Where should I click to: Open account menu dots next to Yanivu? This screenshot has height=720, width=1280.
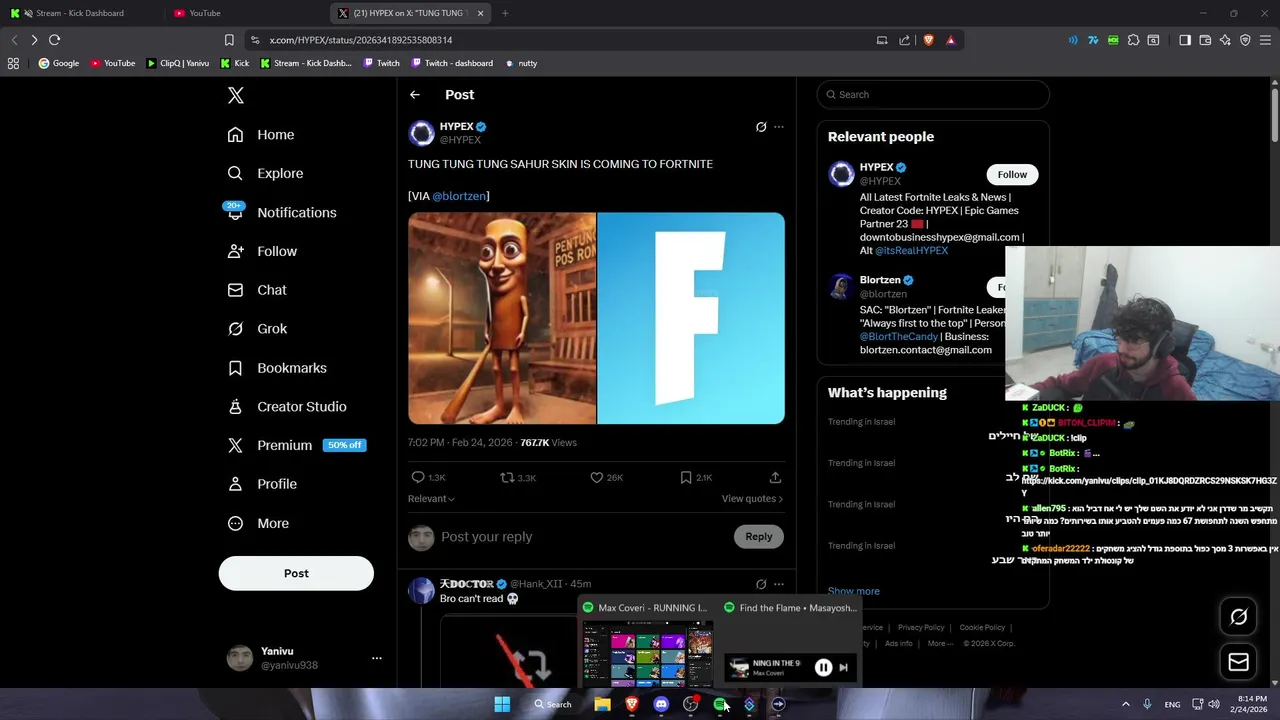(377, 658)
